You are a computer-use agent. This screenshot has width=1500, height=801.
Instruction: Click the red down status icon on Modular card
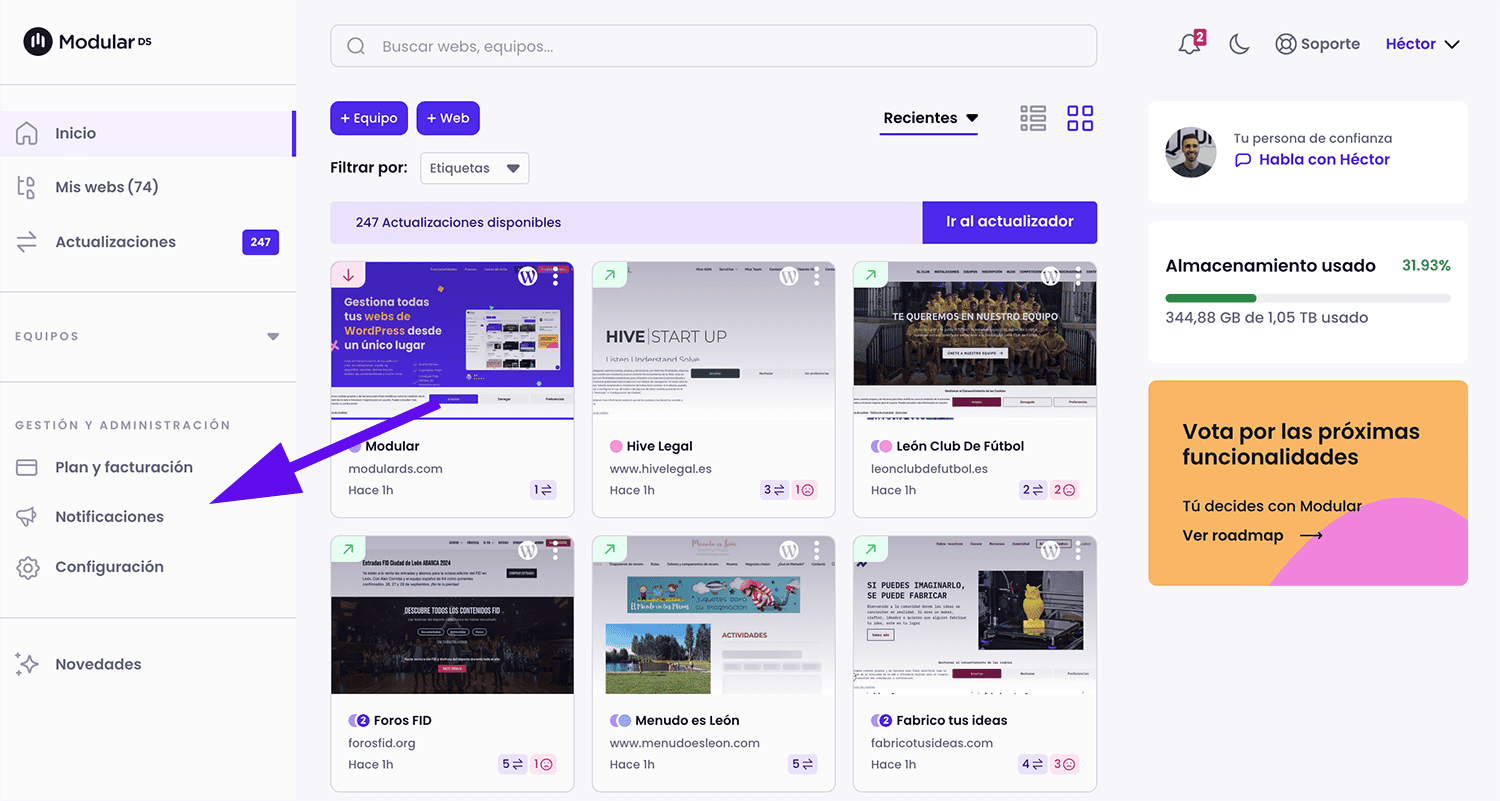click(348, 275)
